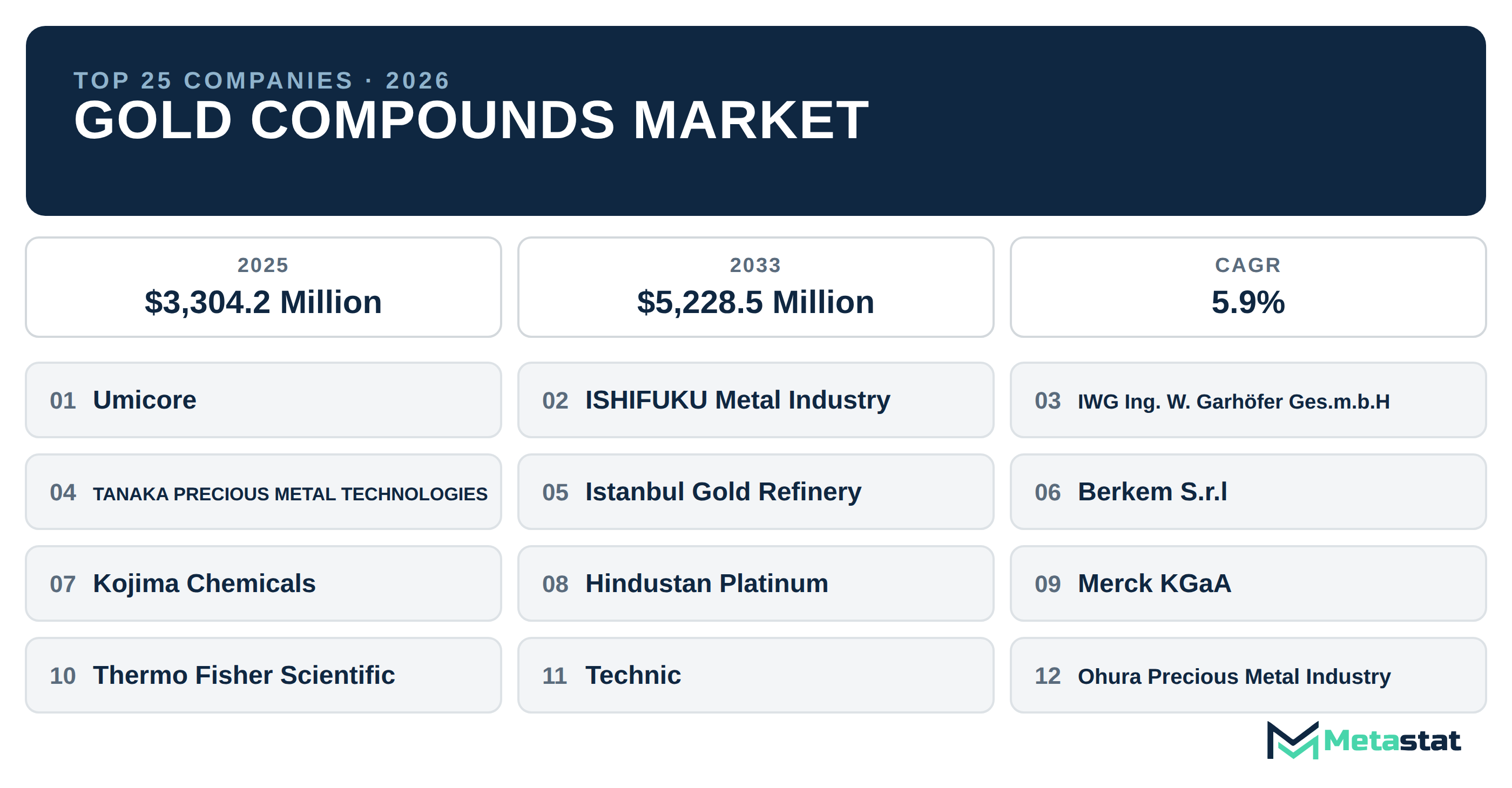The image size is (1512, 788).
Task: Click the Metastat logo
Action: click(1363, 740)
